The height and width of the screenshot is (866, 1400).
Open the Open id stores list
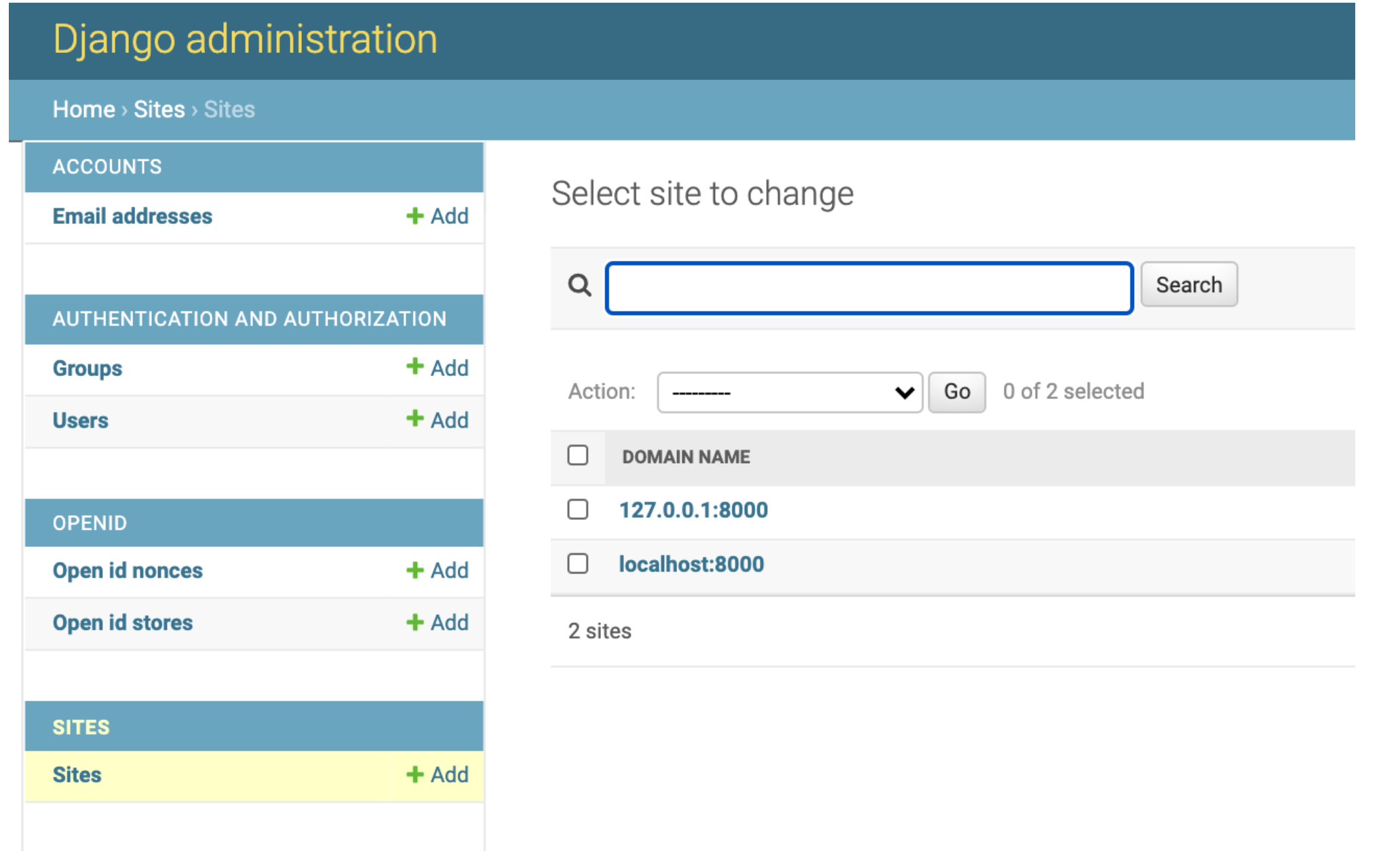coord(123,623)
